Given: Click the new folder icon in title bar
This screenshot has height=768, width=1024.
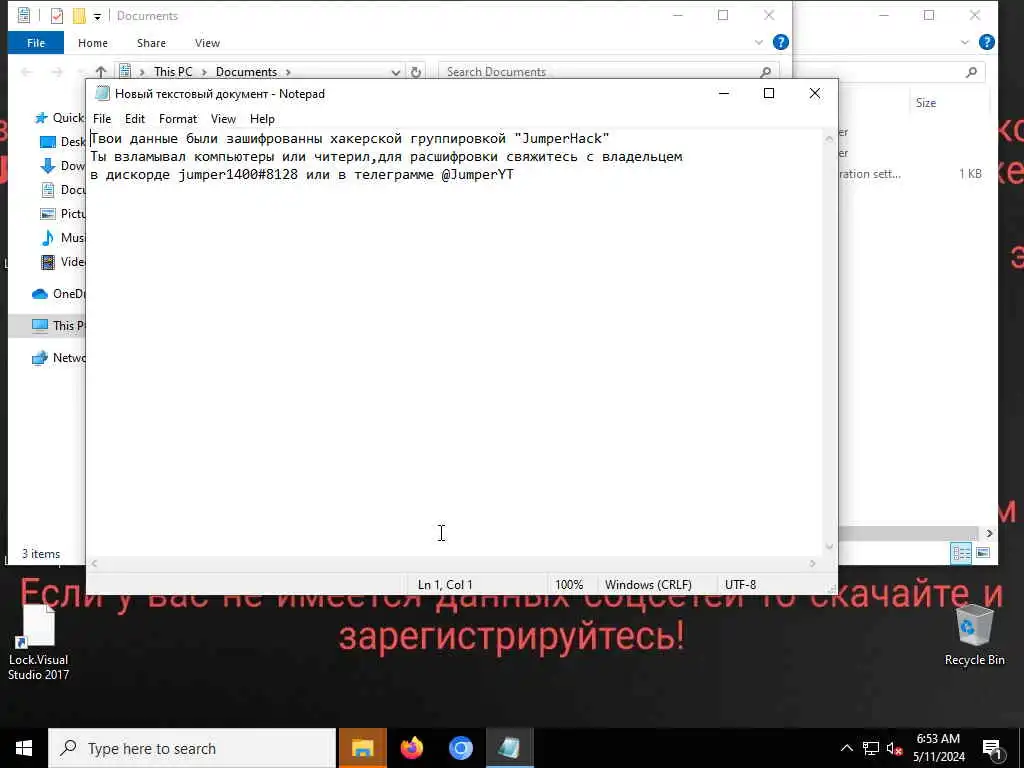Looking at the screenshot, I should click(79, 16).
